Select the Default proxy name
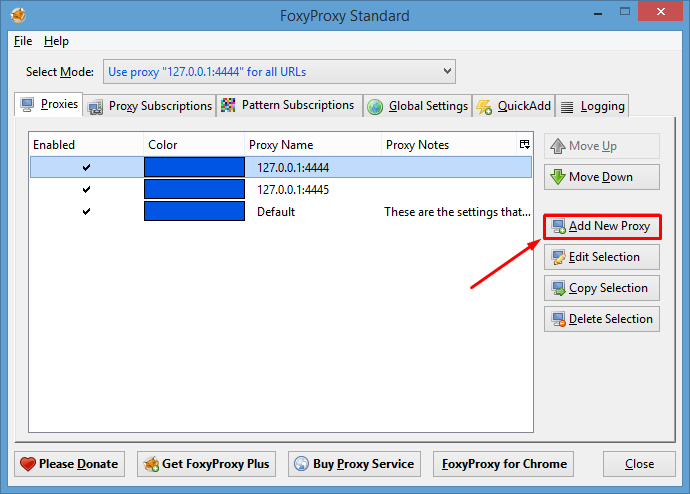Screen dimensions: 690x494 [x=276, y=212]
